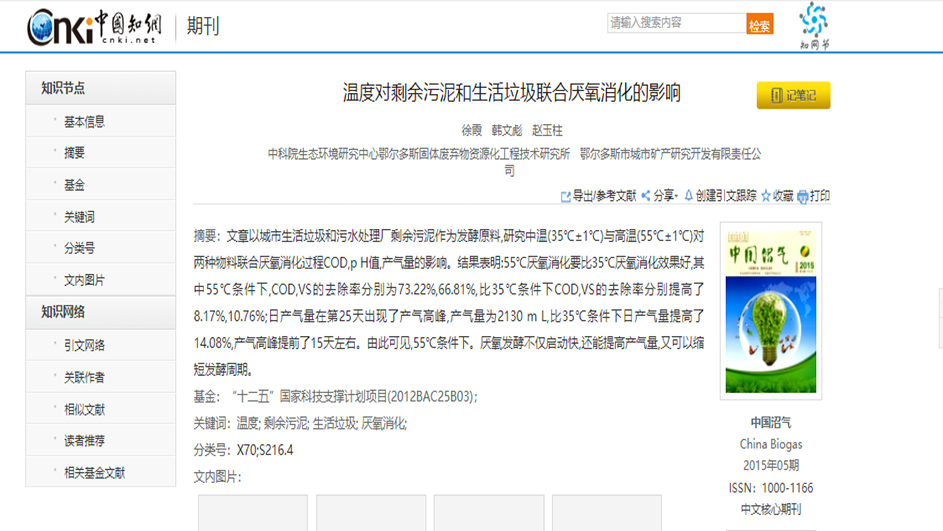Click the bell icon for 创建引文跟踪
943x531 pixels.
coord(689,195)
